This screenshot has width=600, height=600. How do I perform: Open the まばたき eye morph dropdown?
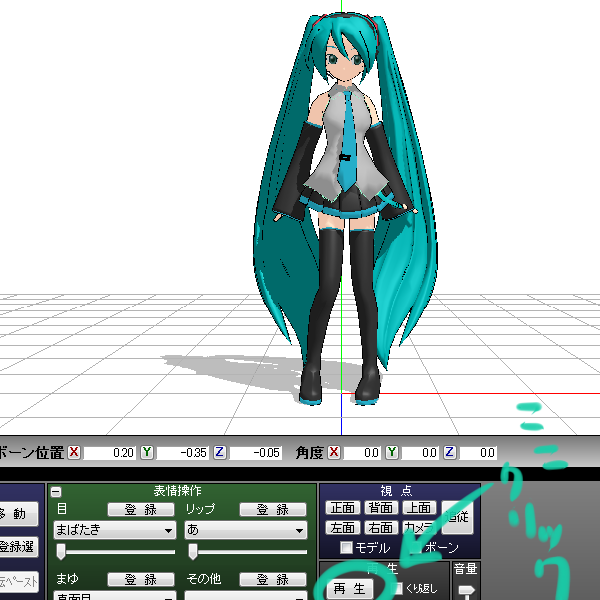(115, 530)
